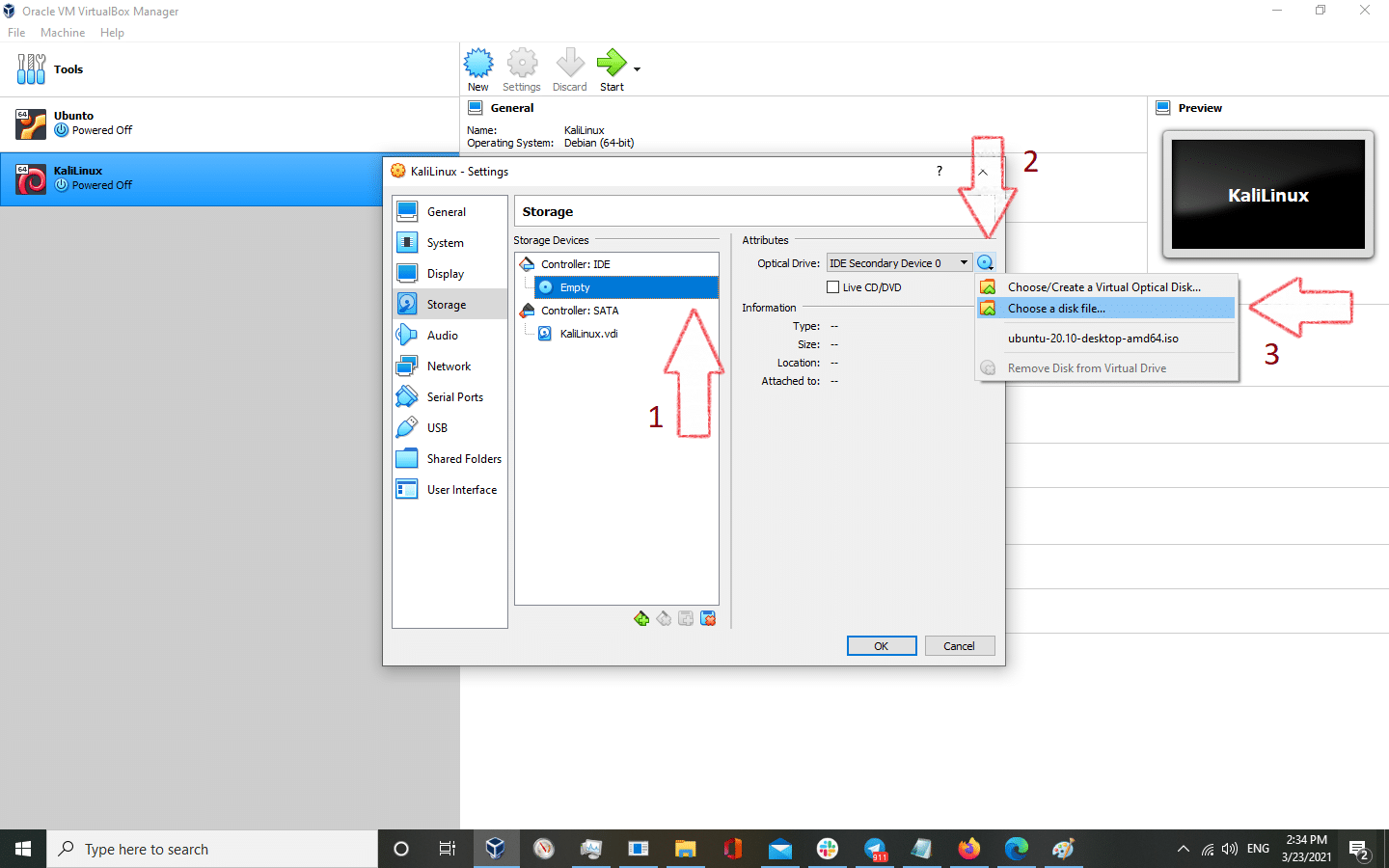Confirm settings with the OK button
Image resolution: width=1389 pixels, height=868 pixels.
[881, 645]
